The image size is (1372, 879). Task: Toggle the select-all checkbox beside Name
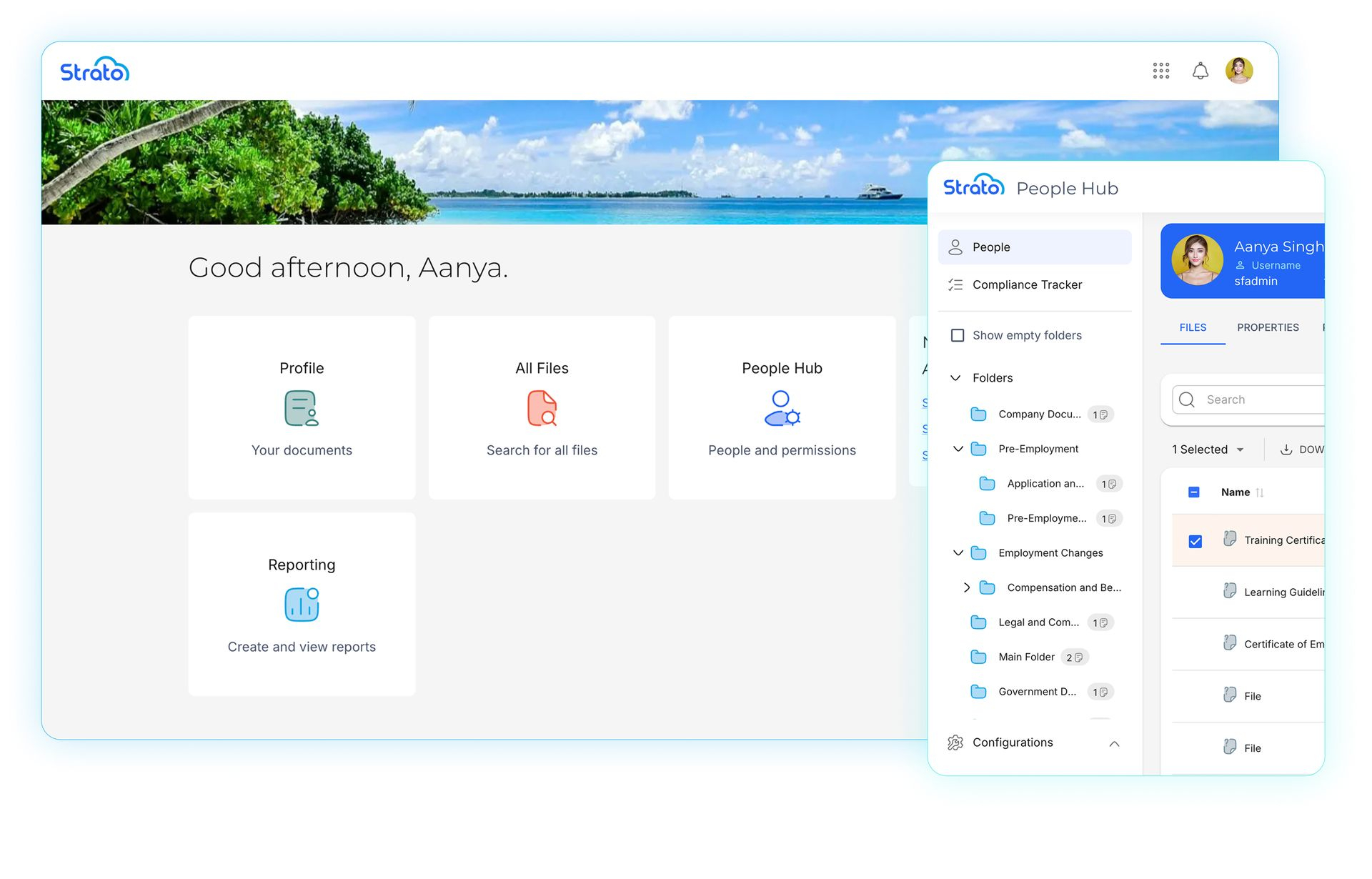1193,492
